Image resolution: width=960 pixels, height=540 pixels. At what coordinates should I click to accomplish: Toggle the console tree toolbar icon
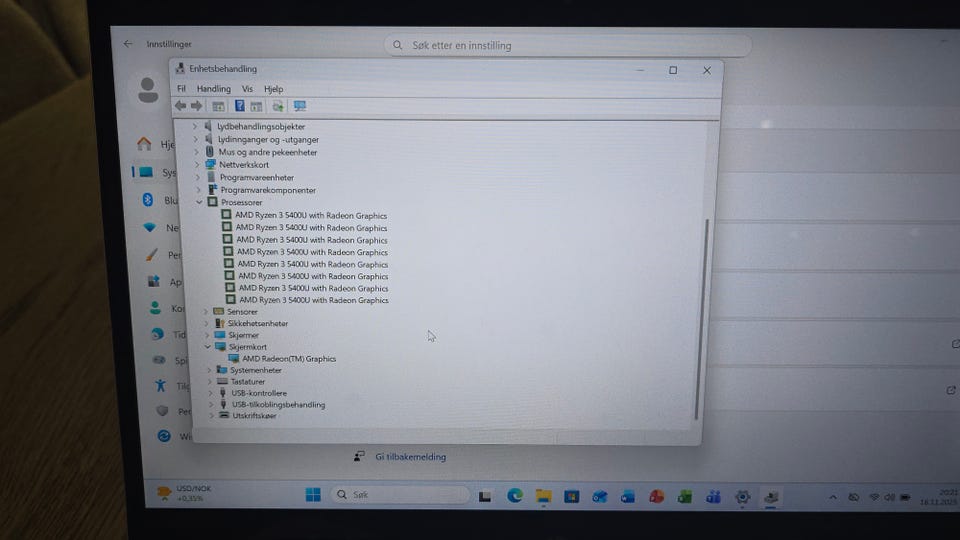[218, 107]
